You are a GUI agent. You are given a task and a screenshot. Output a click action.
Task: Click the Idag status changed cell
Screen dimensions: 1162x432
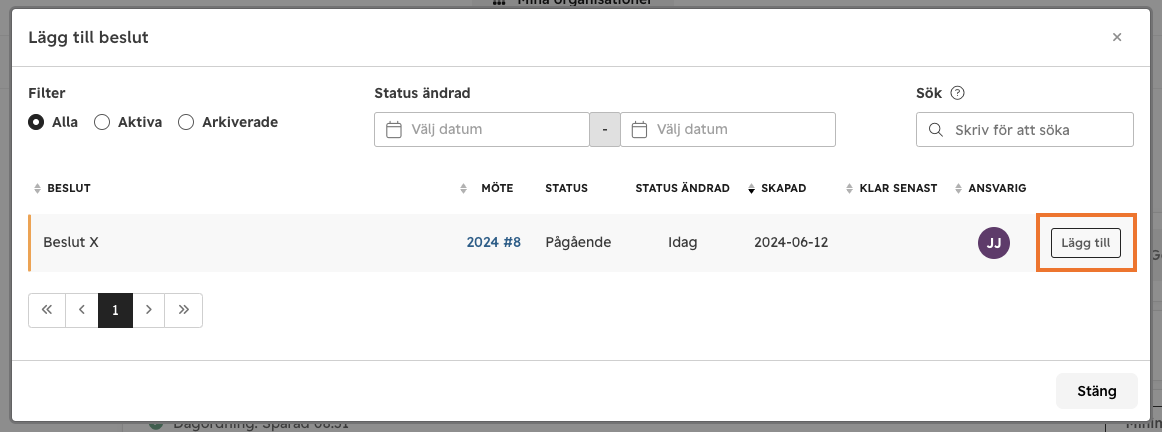click(x=683, y=242)
